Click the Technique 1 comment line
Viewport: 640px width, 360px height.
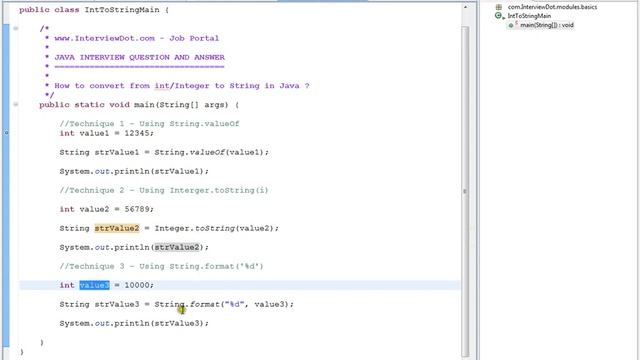[x=149, y=124]
